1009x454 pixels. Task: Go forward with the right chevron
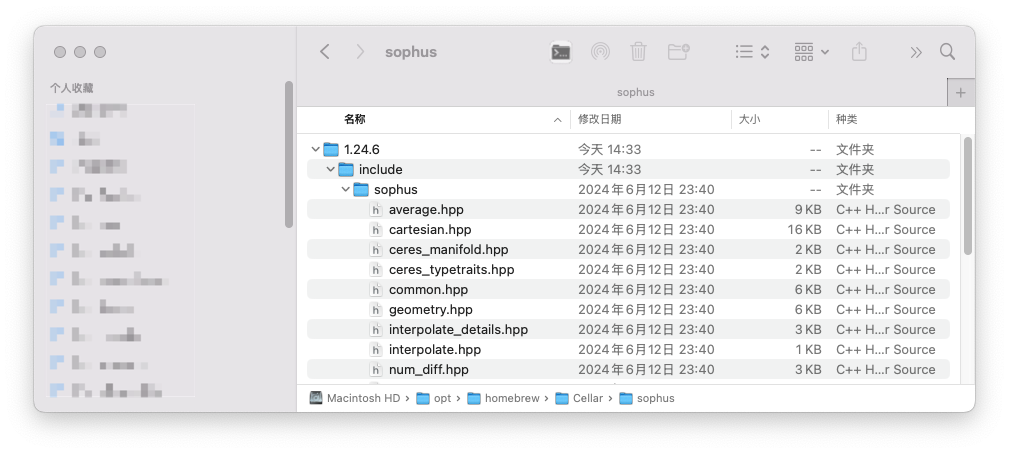[360, 52]
